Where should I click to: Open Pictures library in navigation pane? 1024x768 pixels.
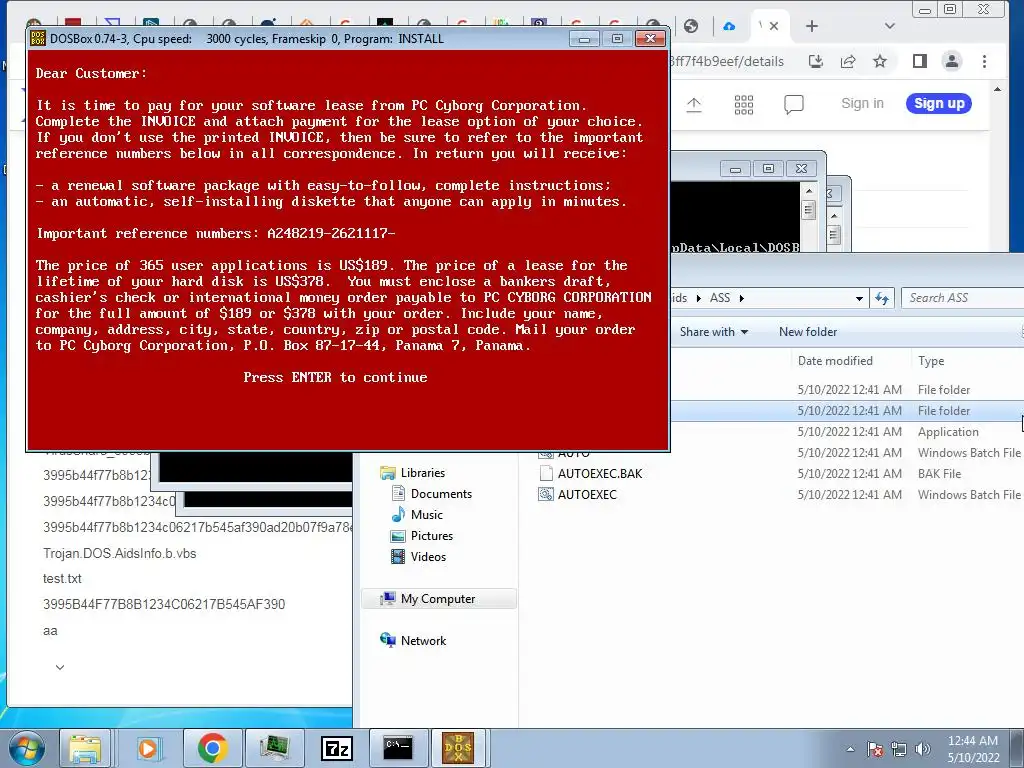click(x=432, y=536)
